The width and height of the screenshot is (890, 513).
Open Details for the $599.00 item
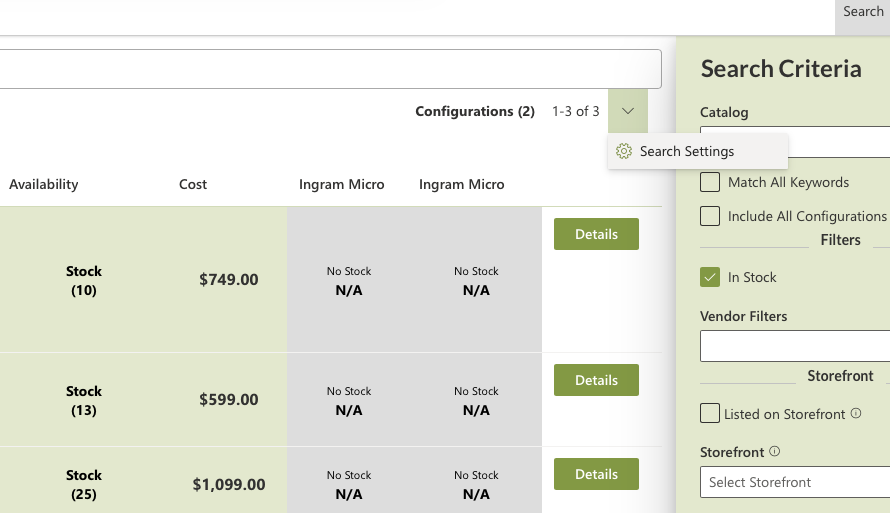(596, 380)
